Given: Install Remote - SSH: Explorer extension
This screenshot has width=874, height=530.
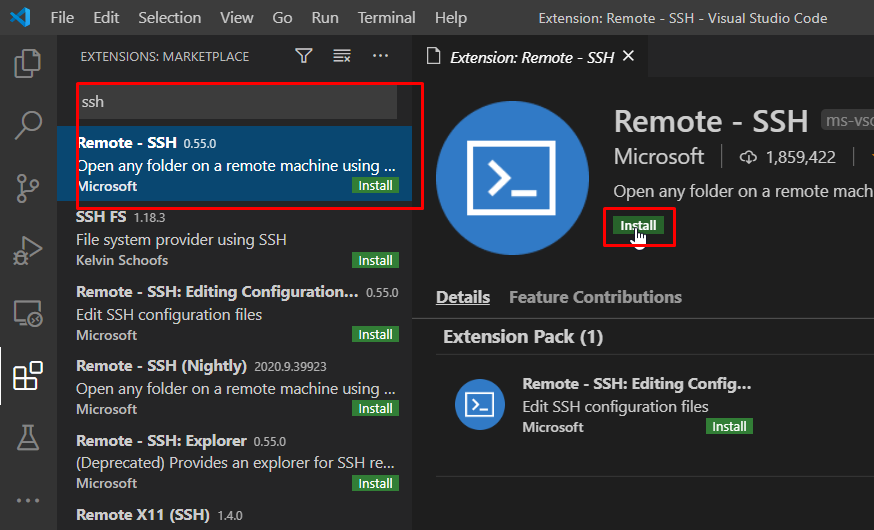Looking at the screenshot, I should point(375,483).
